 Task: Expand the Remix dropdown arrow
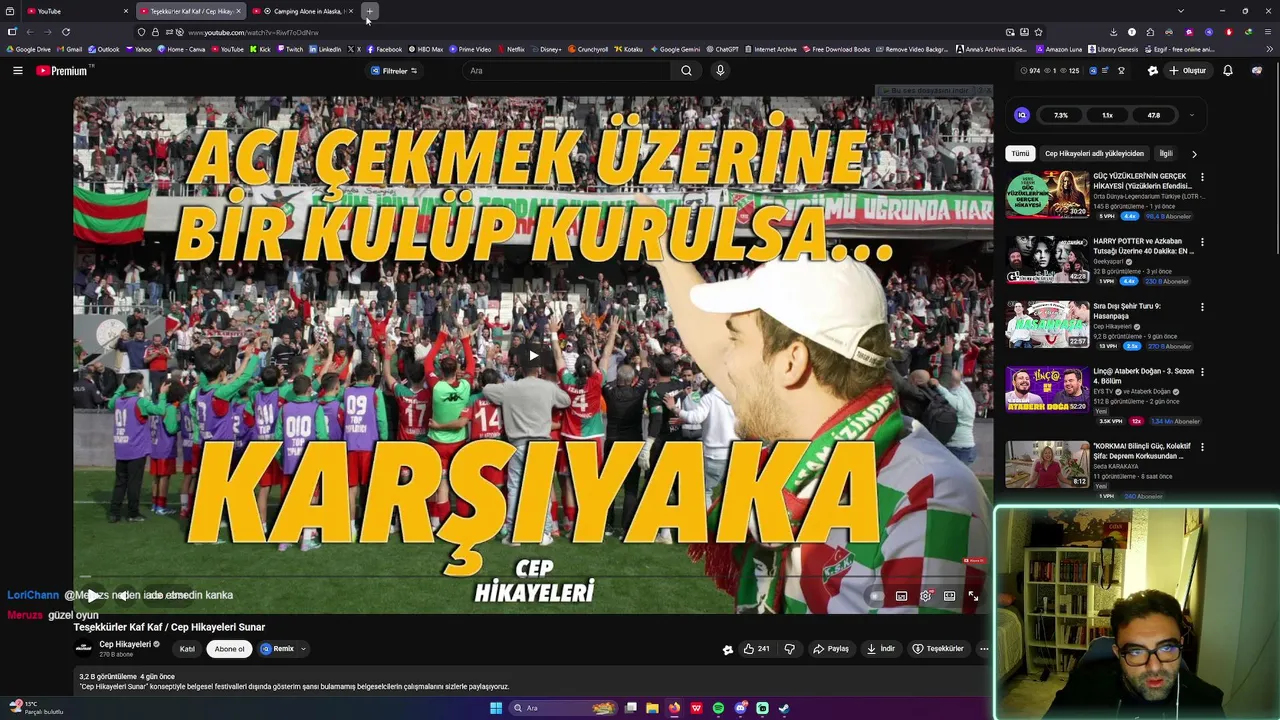[x=303, y=649]
